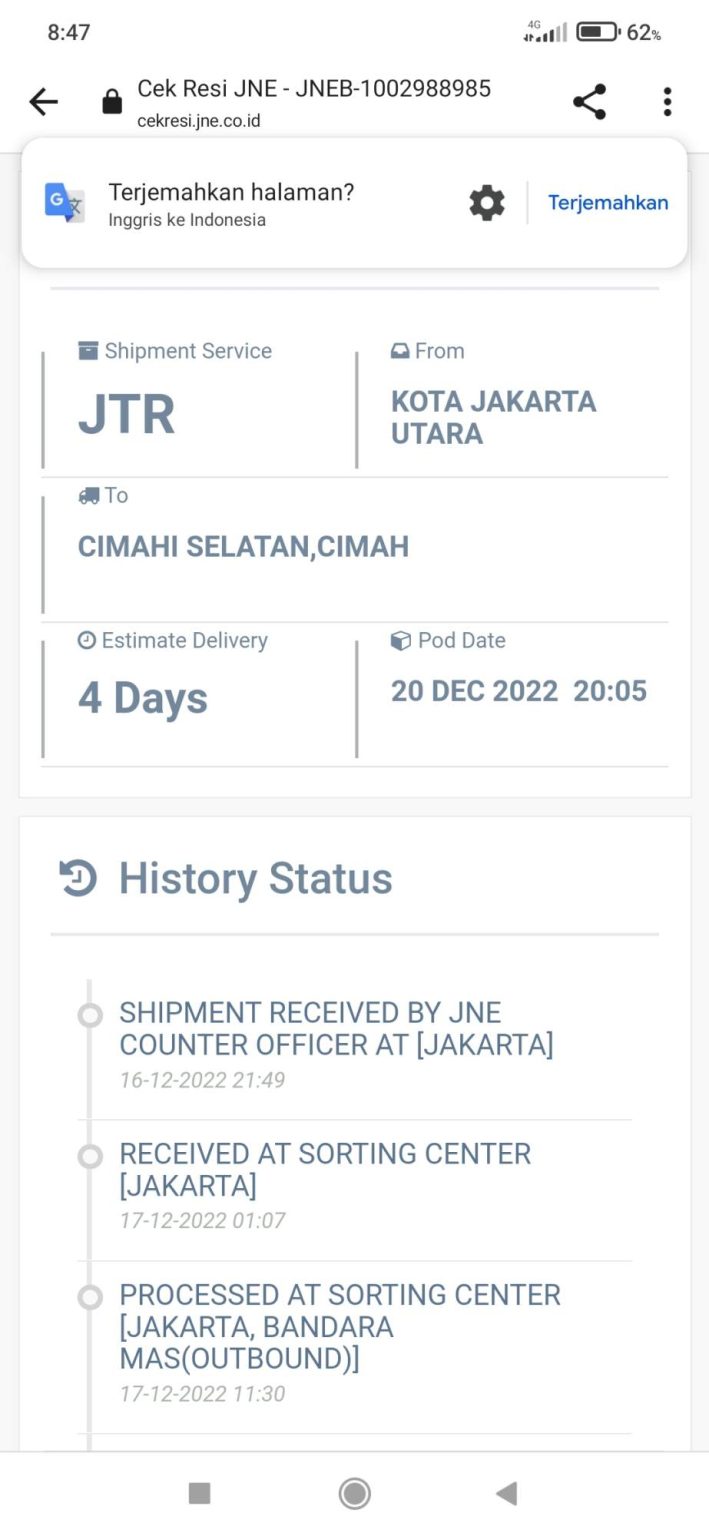
Task: Click the 'CIMAHI SELATAN,CIMAH' destination text
Action: tap(243, 546)
